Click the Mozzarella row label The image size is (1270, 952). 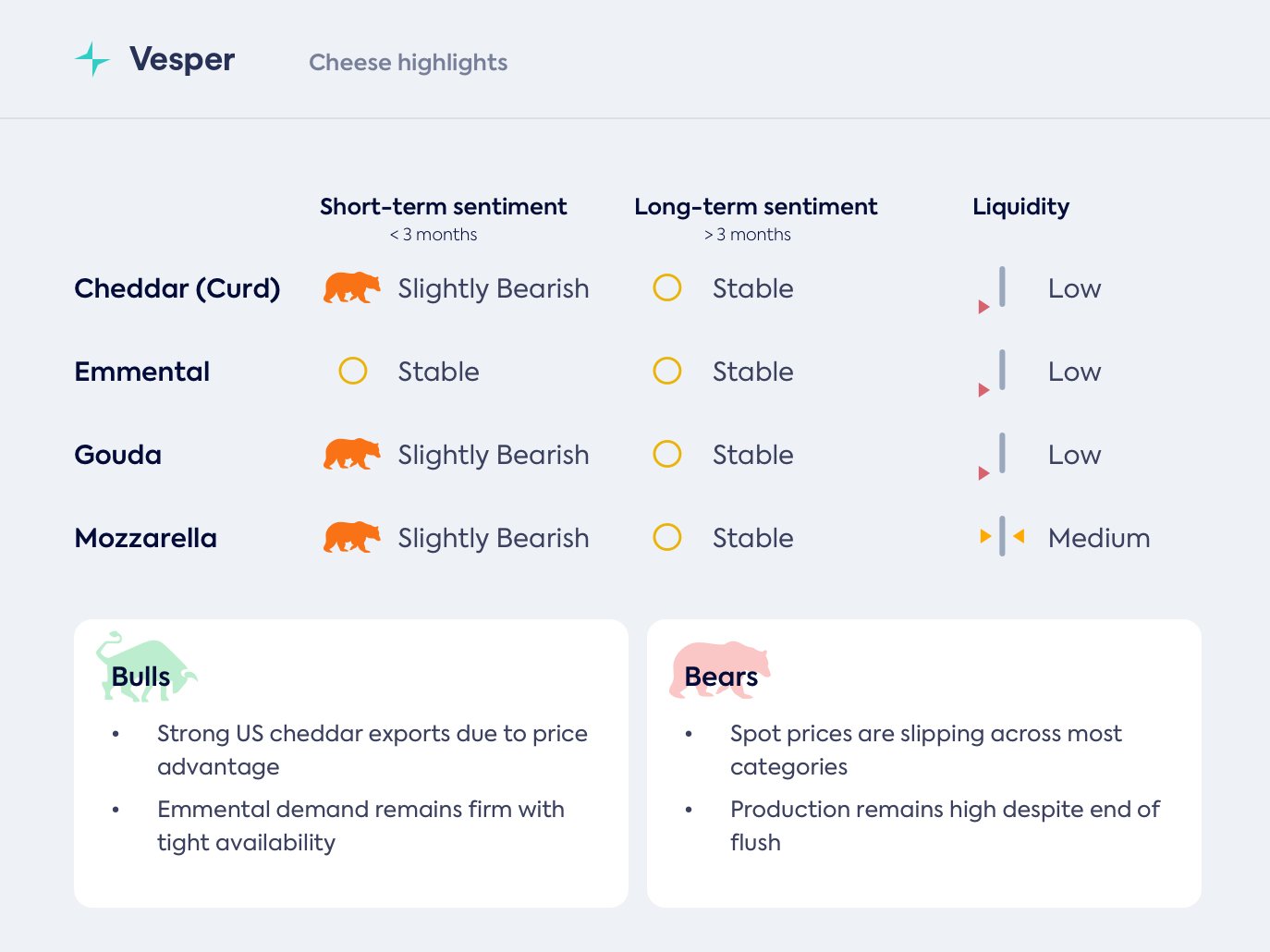146,538
